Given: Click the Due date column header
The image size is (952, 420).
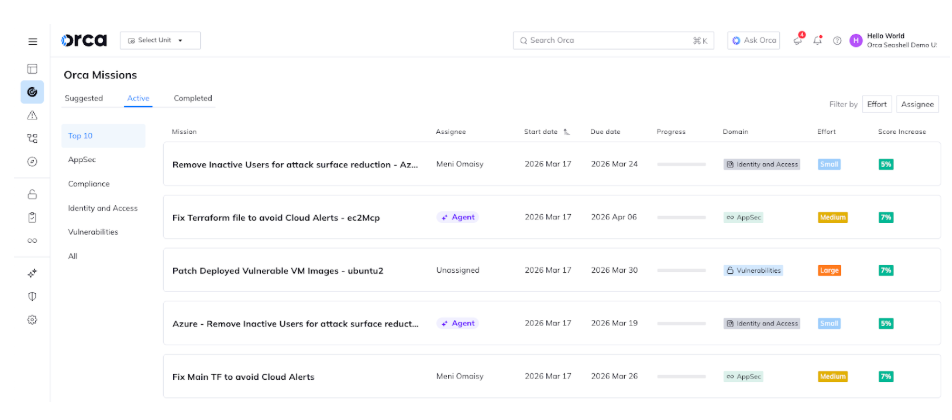Looking at the screenshot, I should click(x=605, y=132).
